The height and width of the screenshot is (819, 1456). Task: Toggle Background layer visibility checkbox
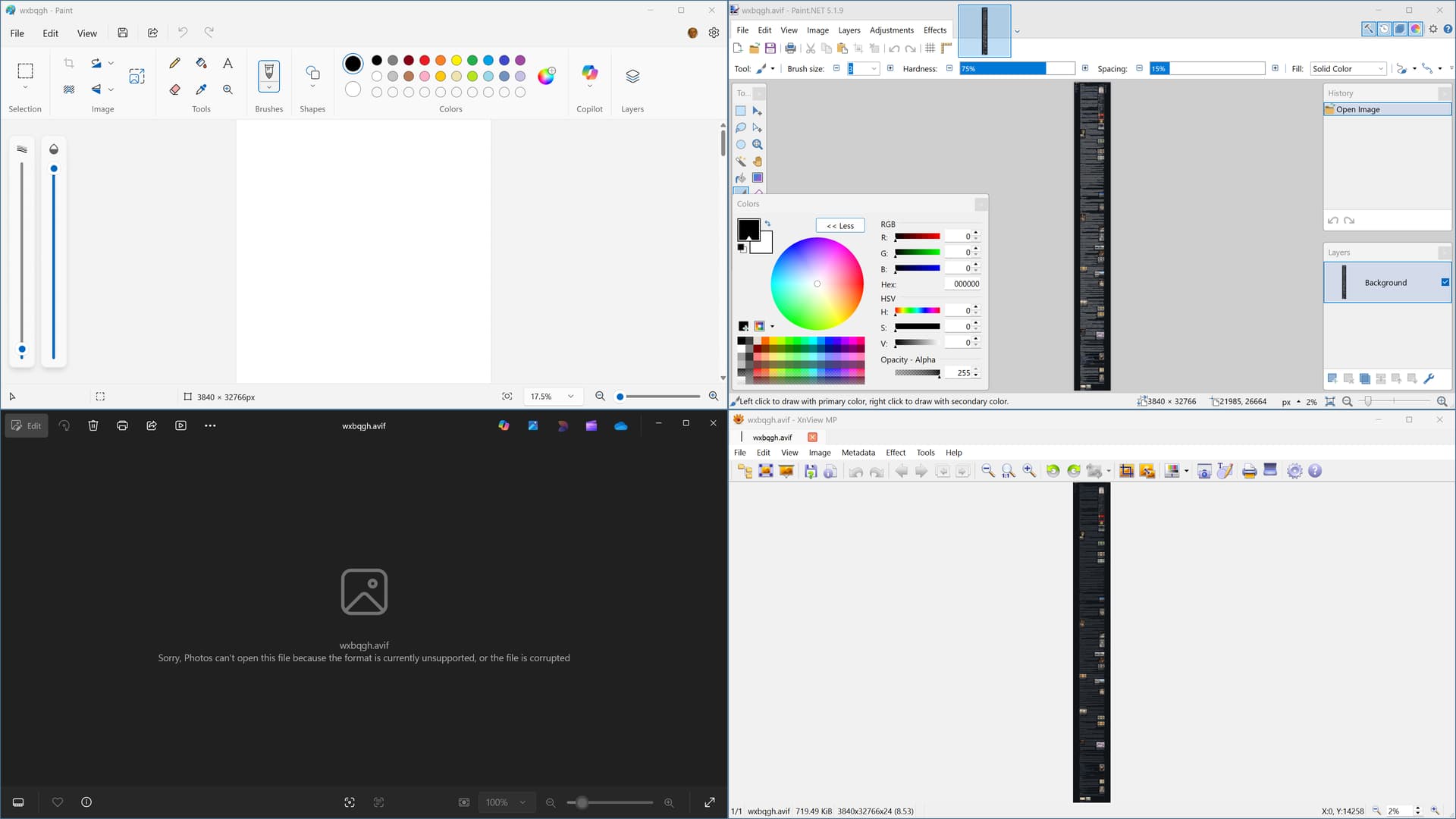(1445, 282)
